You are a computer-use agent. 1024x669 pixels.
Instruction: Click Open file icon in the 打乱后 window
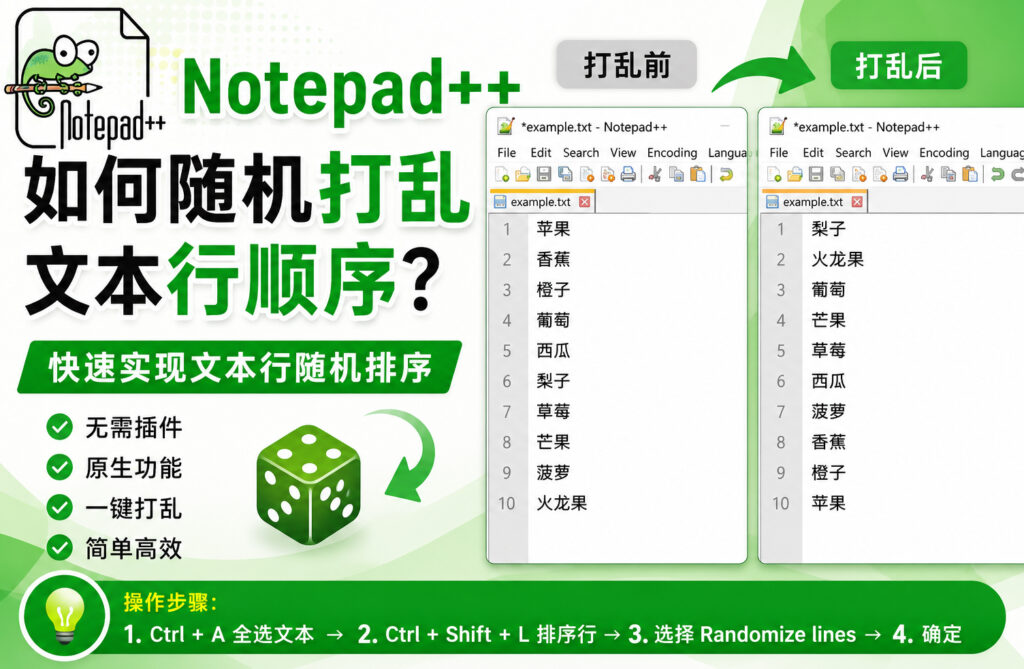(795, 174)
